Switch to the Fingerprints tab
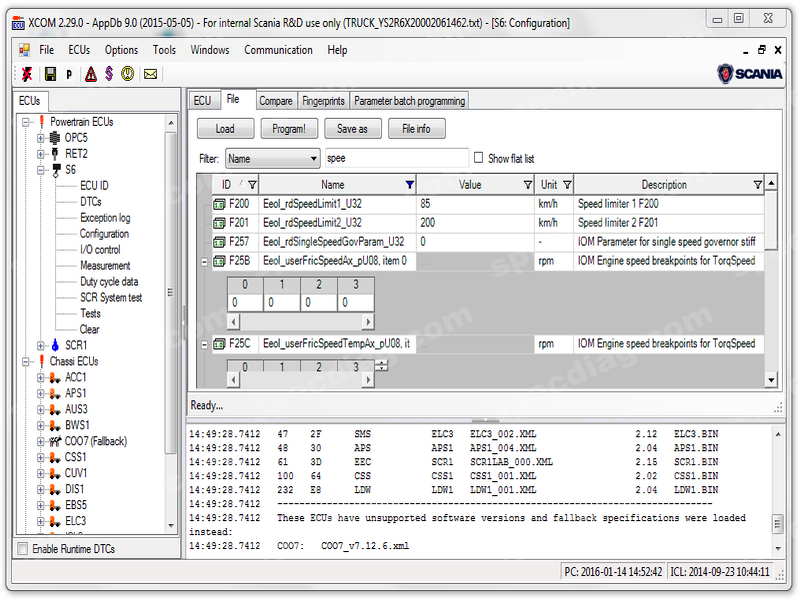Viewport: 800px width, 600px height. coord(323,101)
